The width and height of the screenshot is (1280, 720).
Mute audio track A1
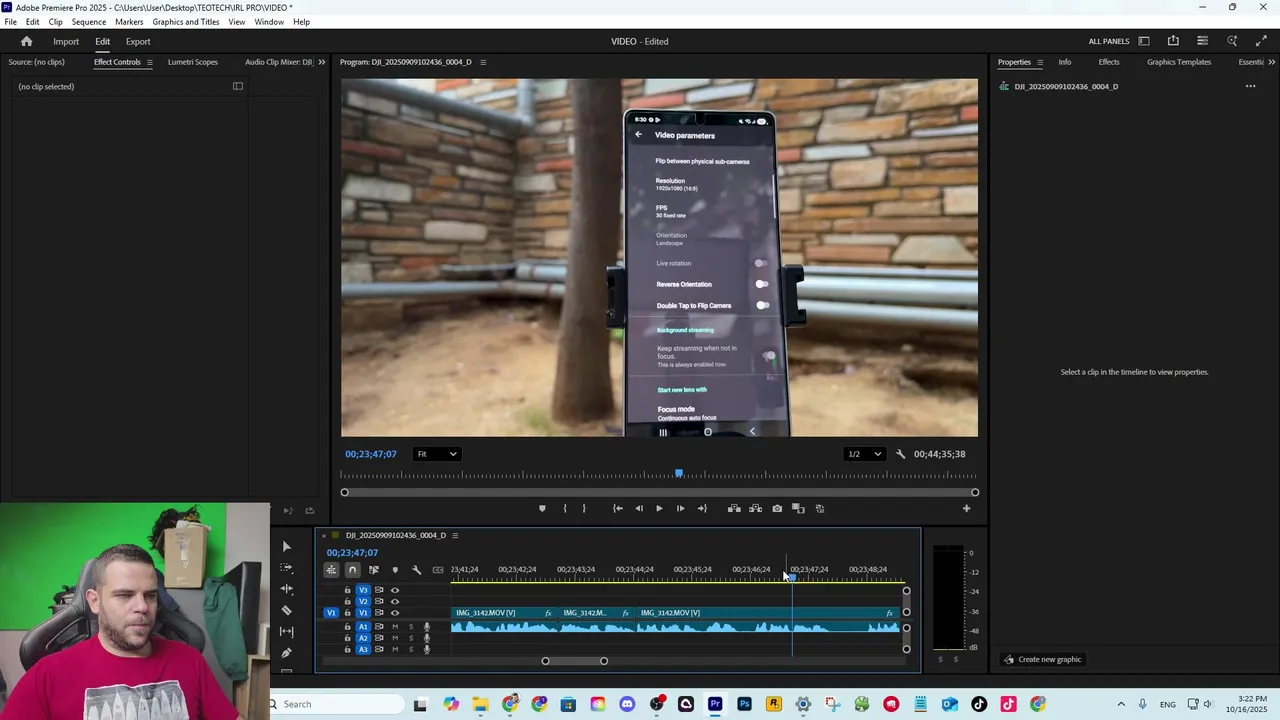tap(395, 627)
